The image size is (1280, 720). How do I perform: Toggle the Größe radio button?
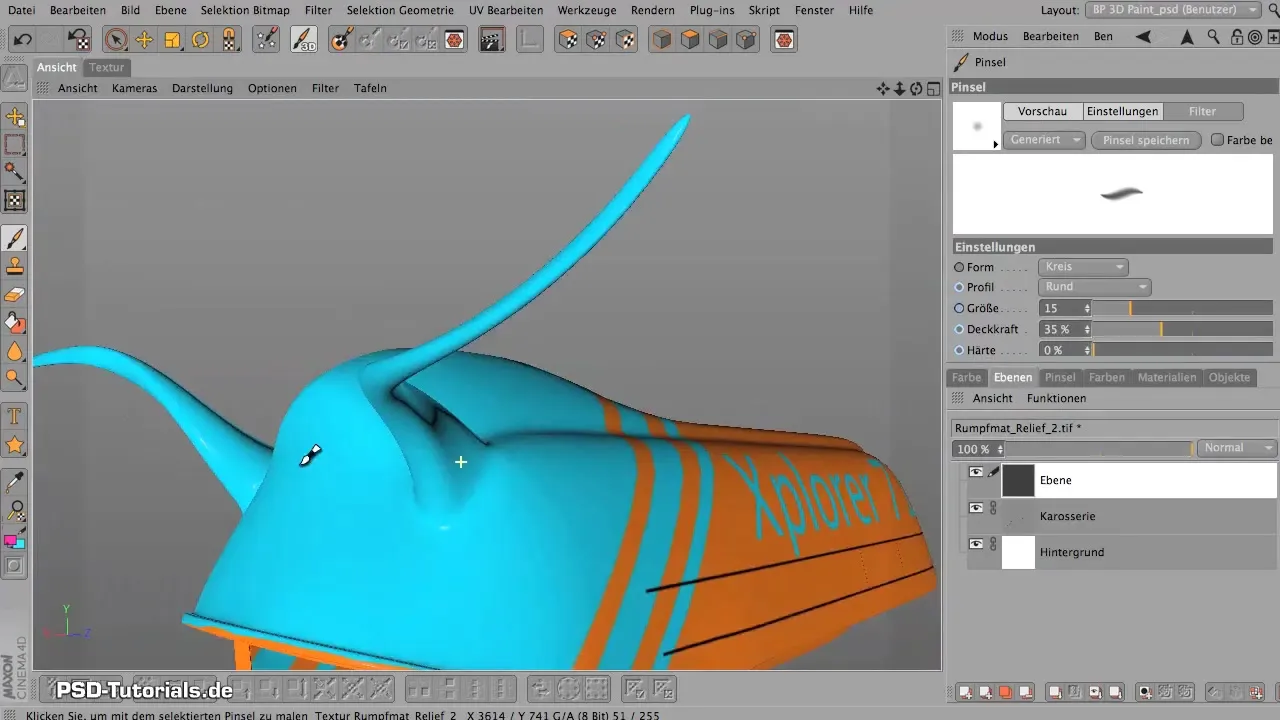[x=960, y=309]
